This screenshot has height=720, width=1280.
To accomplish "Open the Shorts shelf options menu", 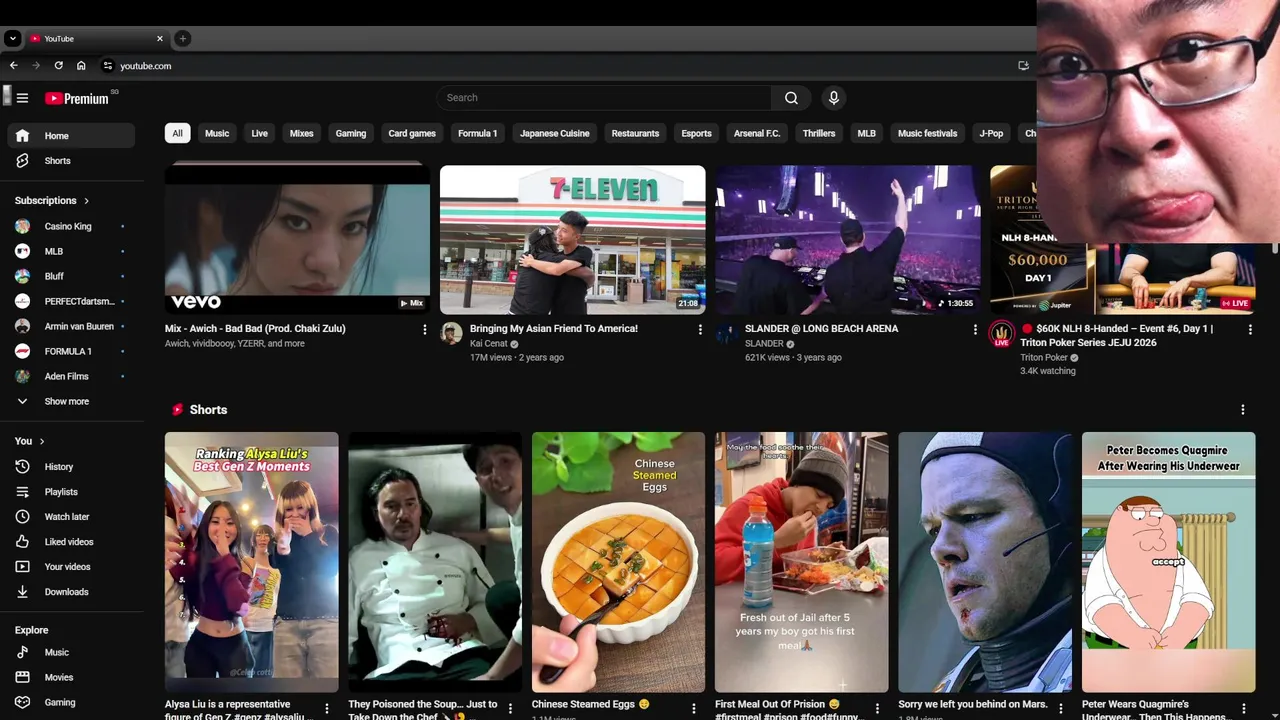I will point(1243,410).
